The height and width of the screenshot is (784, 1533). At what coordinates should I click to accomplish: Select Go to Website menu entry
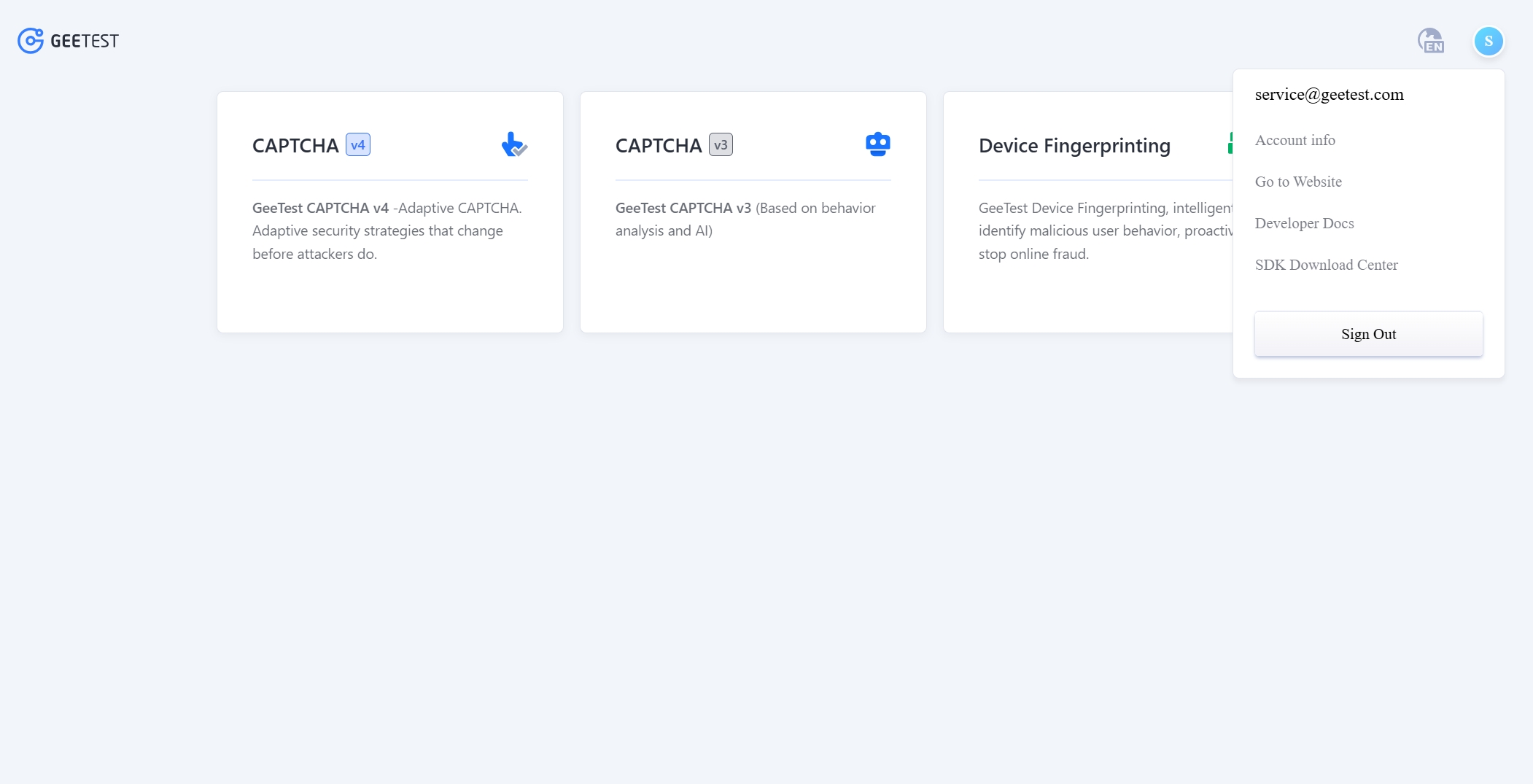coord(1297,182)
